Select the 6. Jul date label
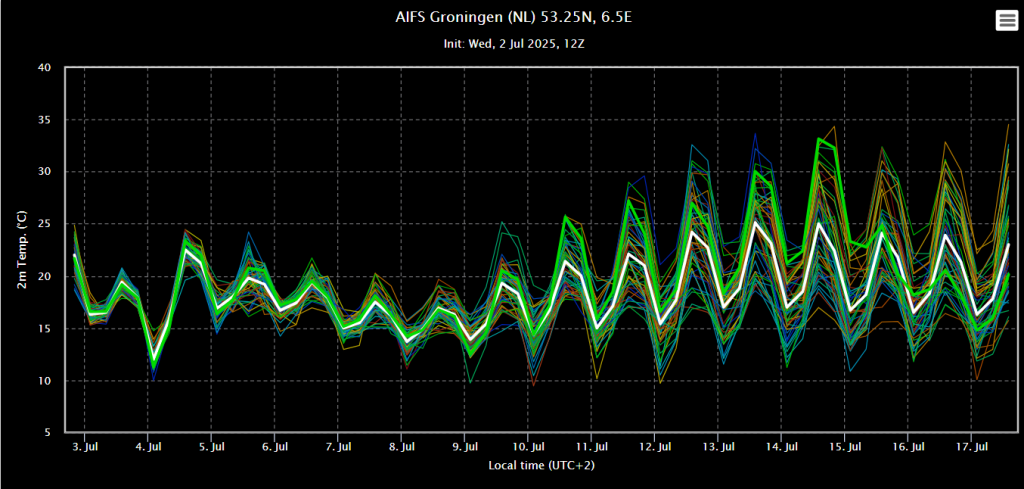Viewport: 1024px width, 489px height. (x=275, y=447)
